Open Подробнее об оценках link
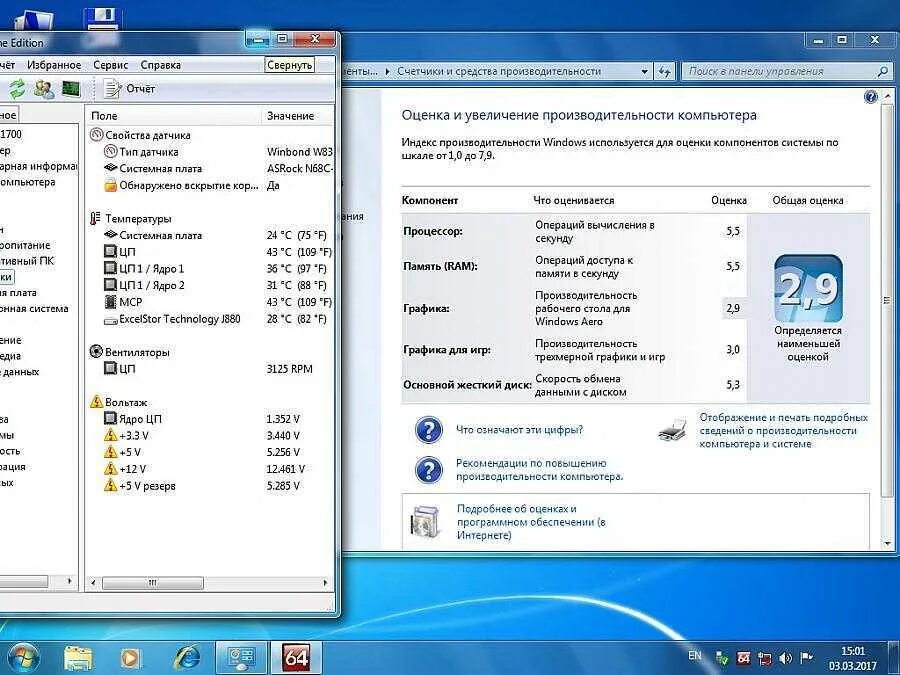Image resolution: width=900 pixels, height=675 pixels. [531, 522]
